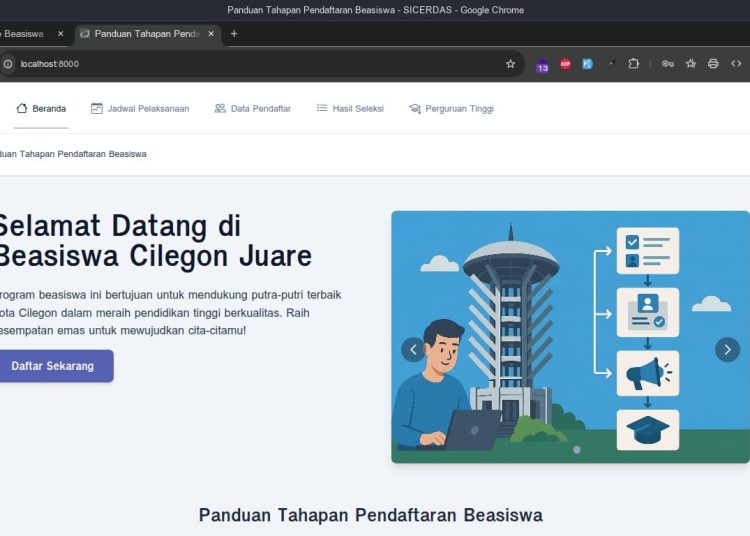Click the Data Pendaftar people icon

(x=220, y=108)
